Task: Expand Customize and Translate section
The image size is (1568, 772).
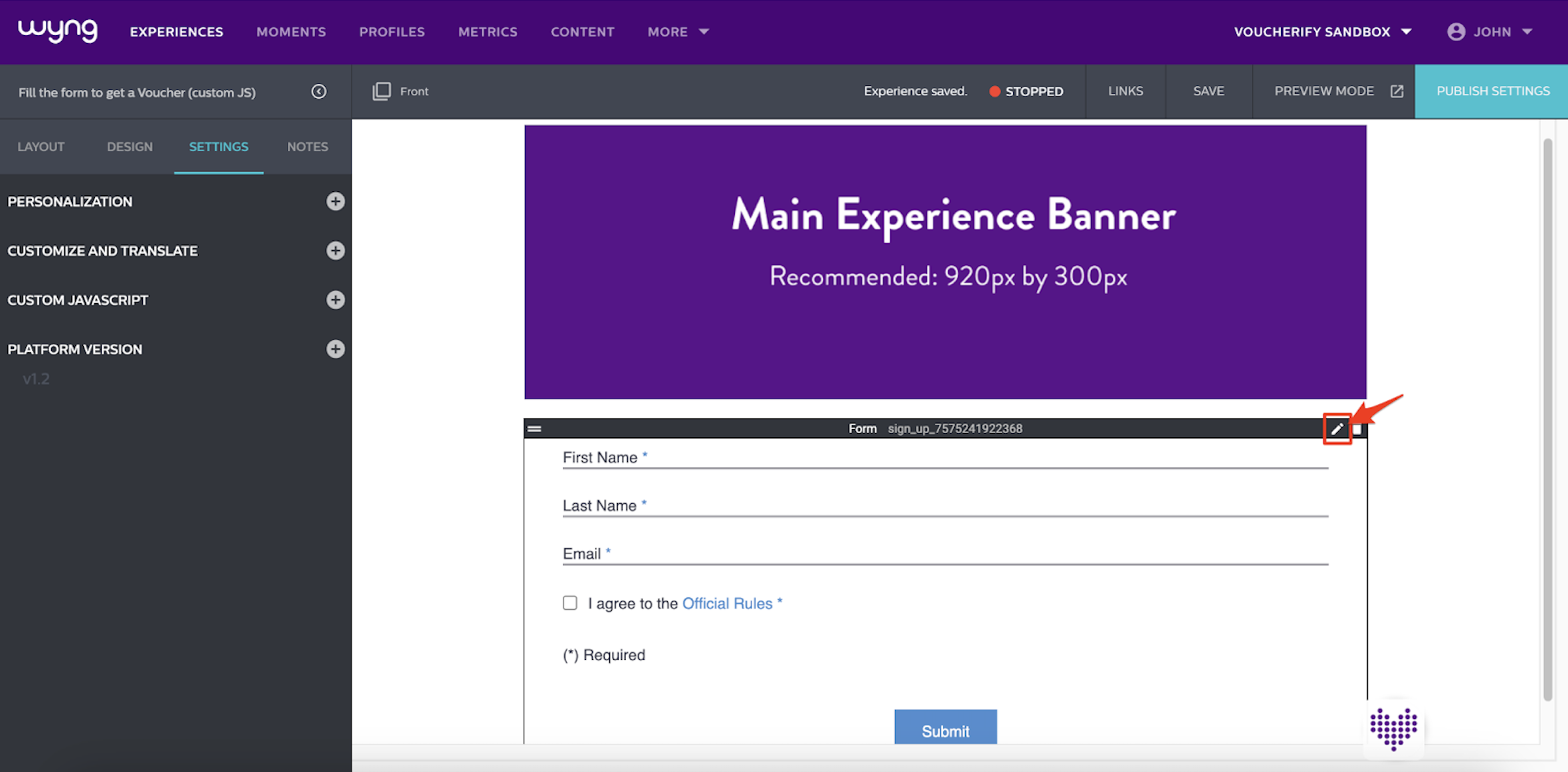Action: coord(336,250)
